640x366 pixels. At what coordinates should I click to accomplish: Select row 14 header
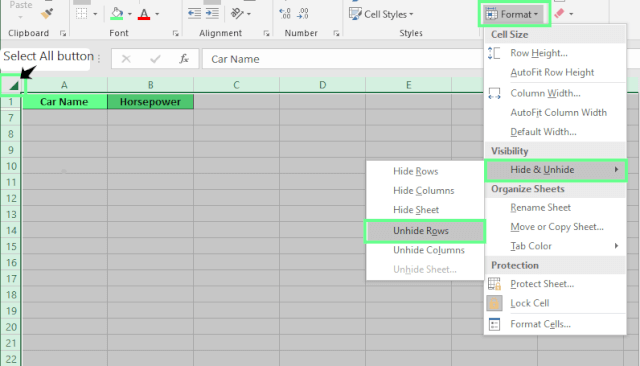[x=11, y=231]
